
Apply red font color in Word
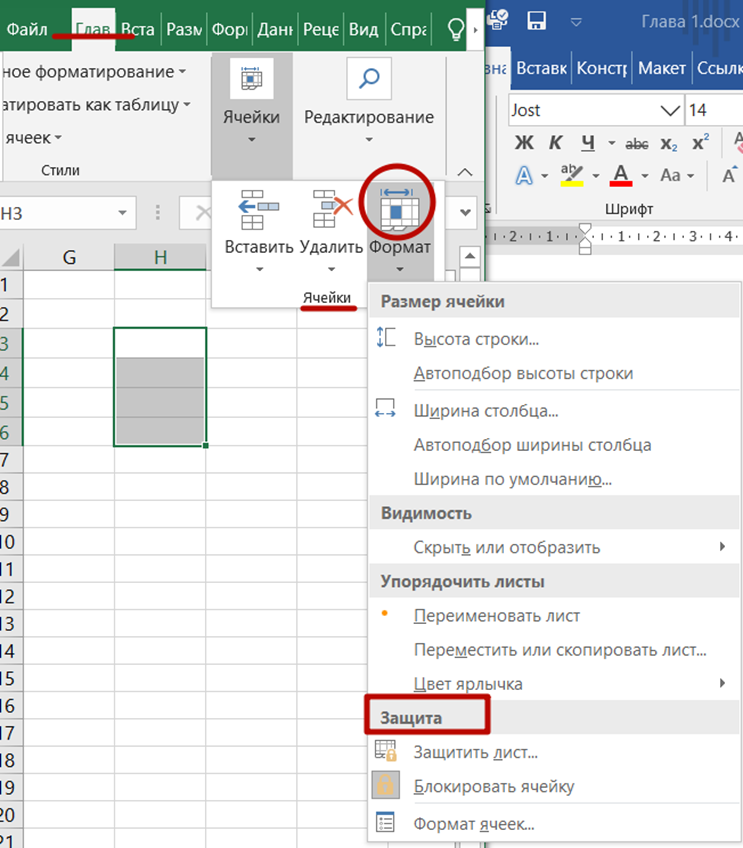tap(621, 175)
